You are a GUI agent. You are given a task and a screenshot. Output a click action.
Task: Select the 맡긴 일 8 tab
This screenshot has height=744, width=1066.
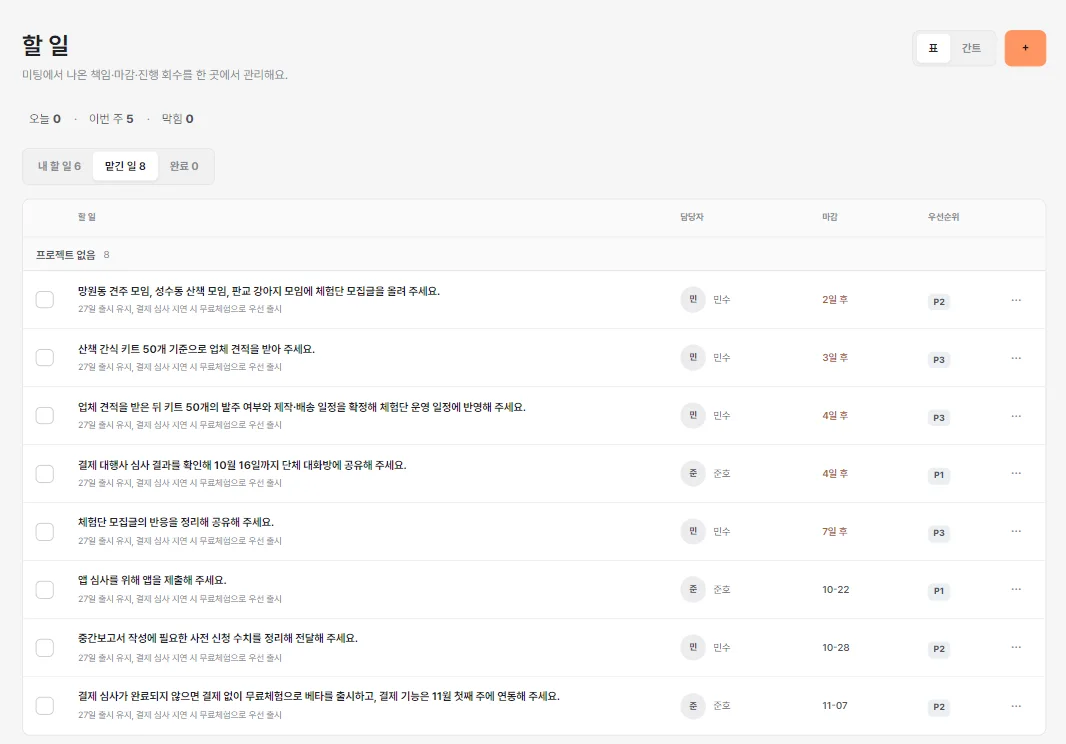click(x=125, y=166)
